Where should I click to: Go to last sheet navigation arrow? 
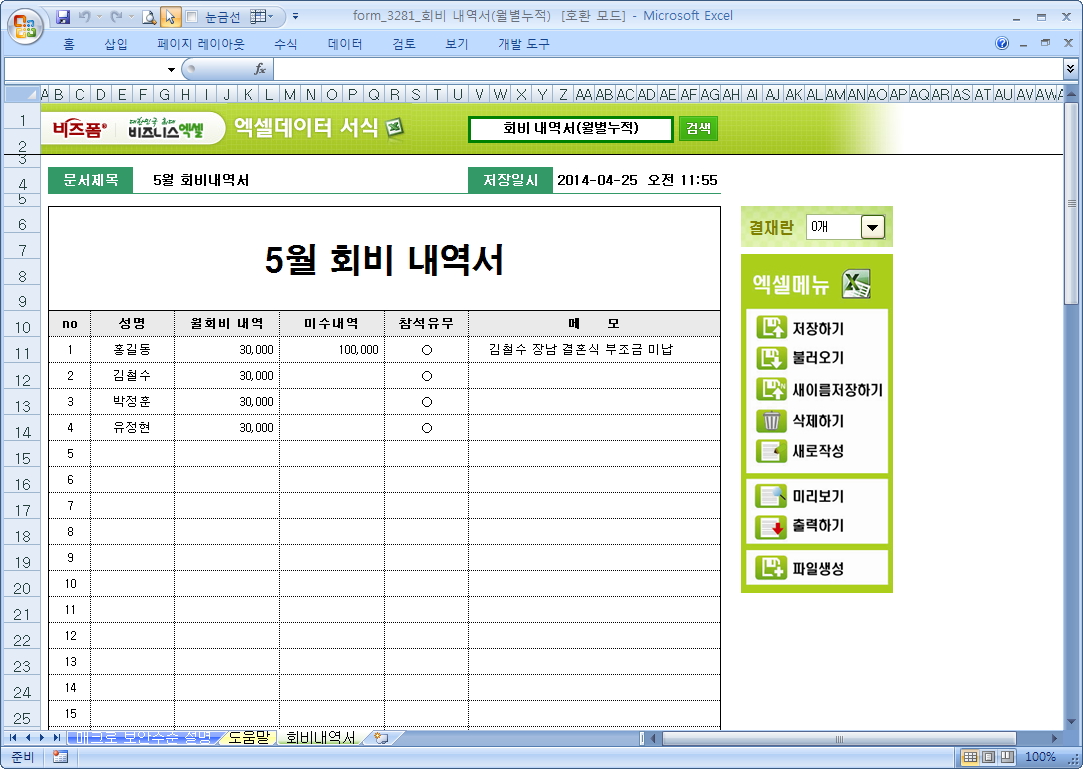(57, 738)
